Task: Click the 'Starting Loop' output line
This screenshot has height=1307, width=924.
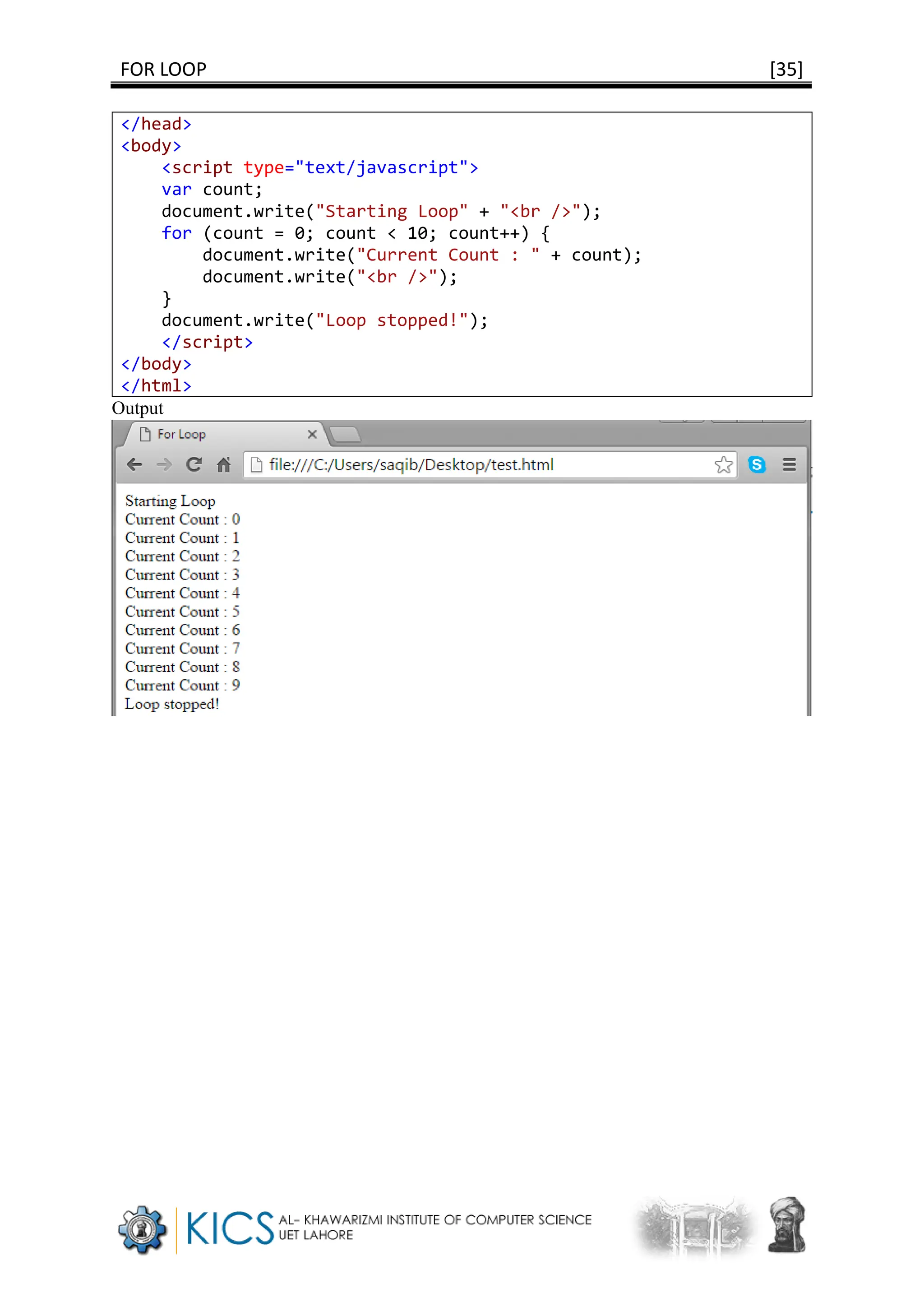Action: click(170, 501)
